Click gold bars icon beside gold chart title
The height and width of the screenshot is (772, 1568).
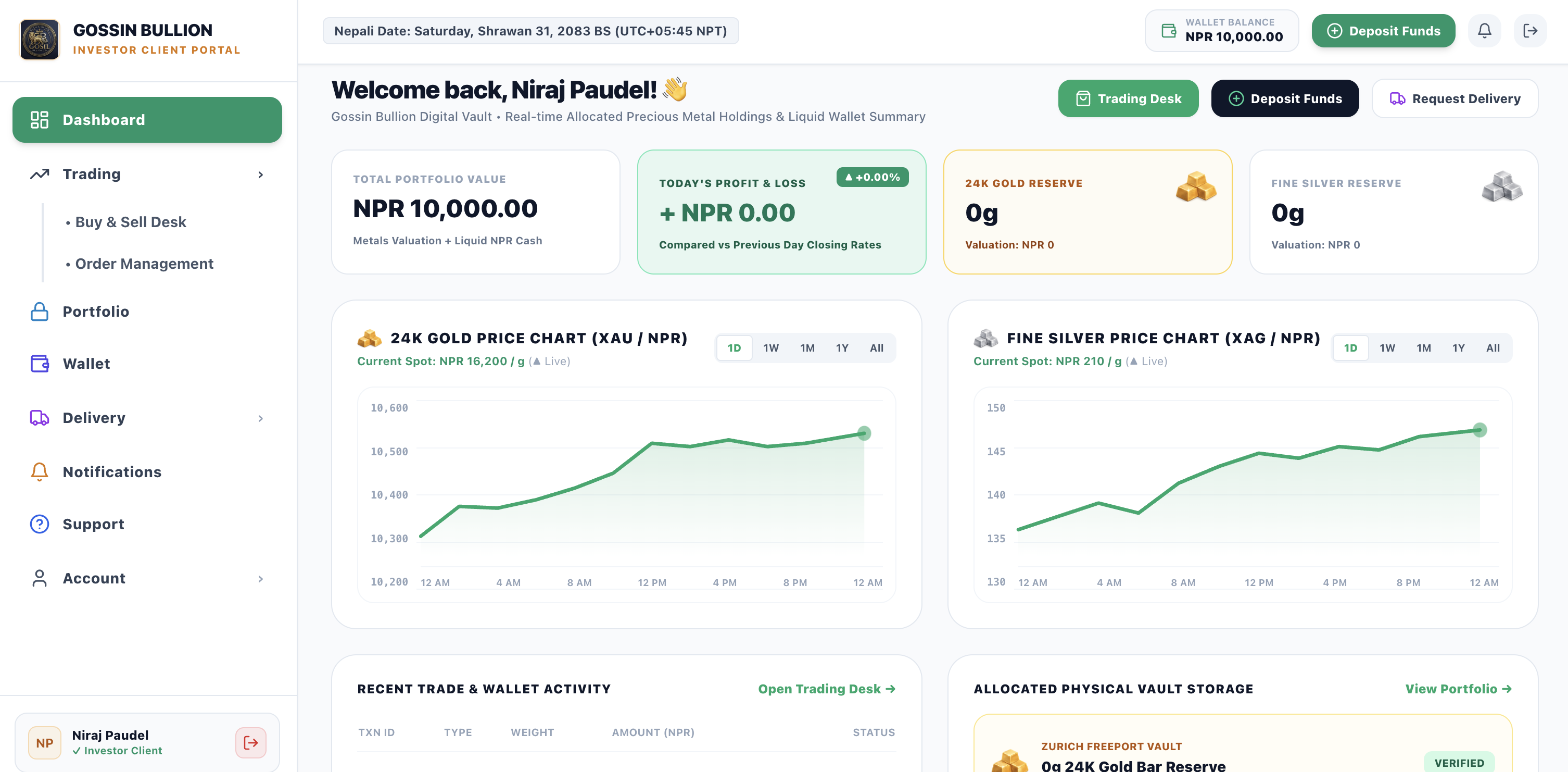[370, 338]
